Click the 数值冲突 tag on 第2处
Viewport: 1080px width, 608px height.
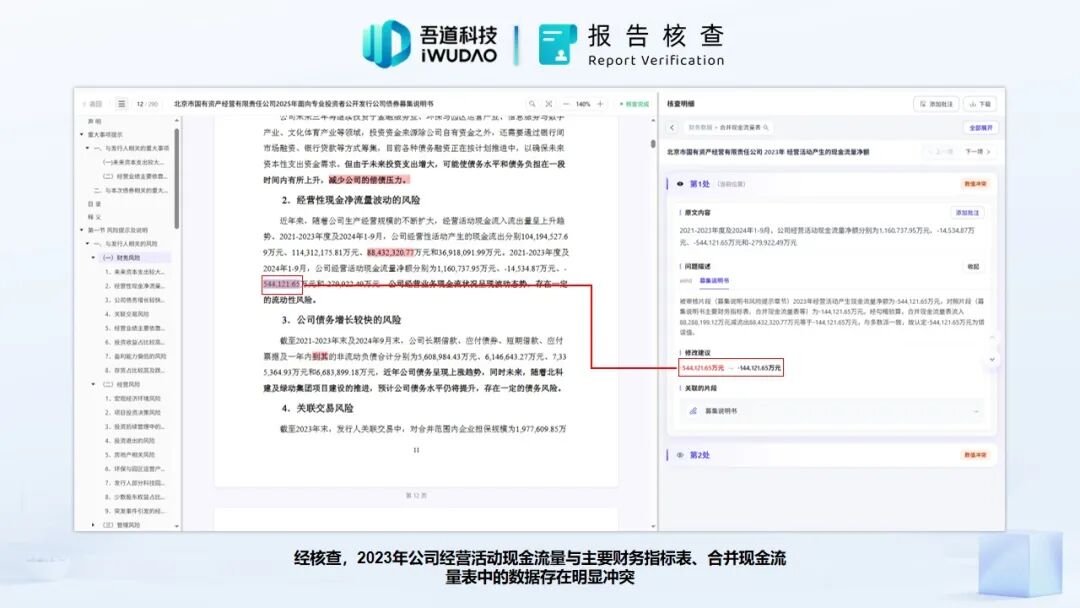(975, 455)
